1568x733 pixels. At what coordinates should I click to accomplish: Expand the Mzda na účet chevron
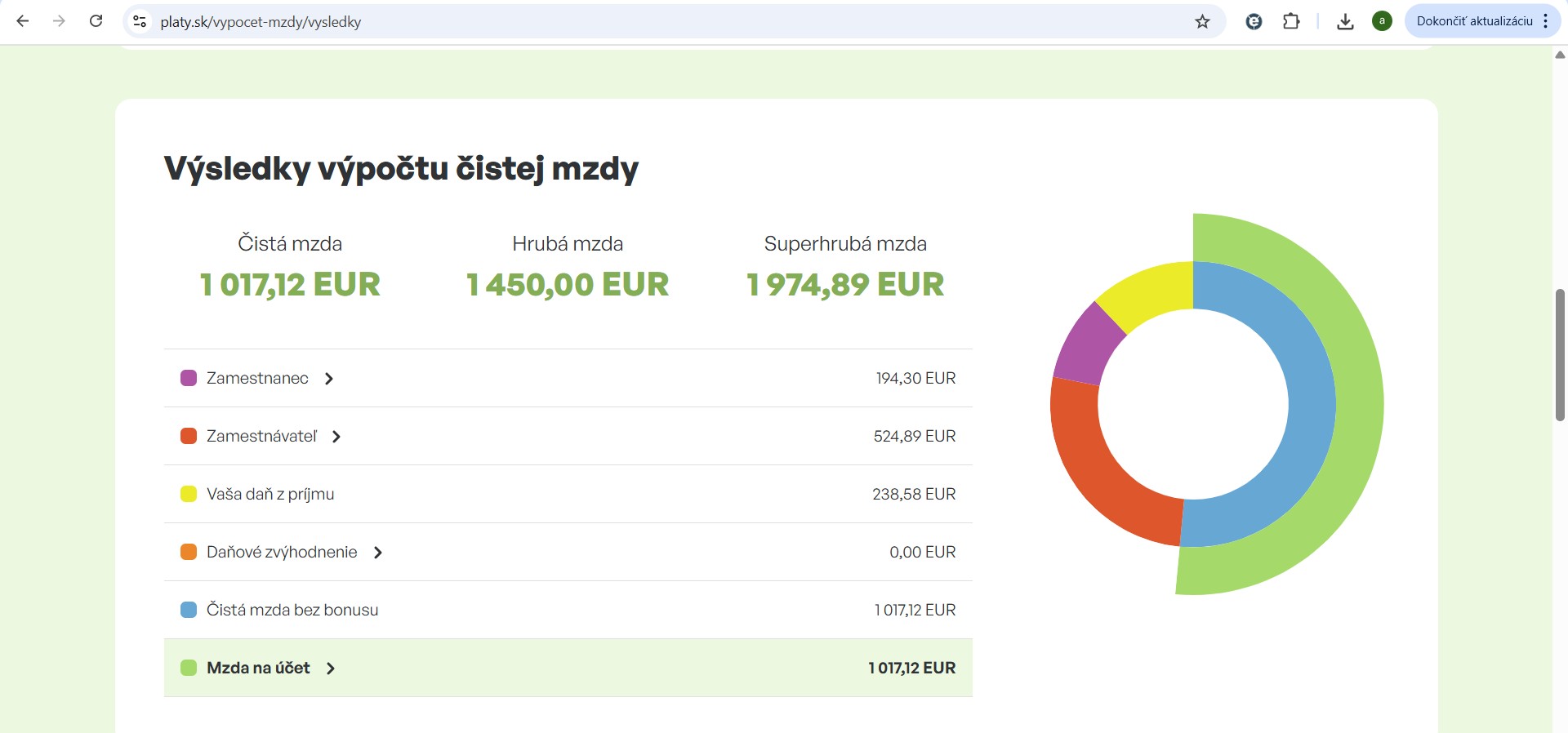tap(331, 669)
